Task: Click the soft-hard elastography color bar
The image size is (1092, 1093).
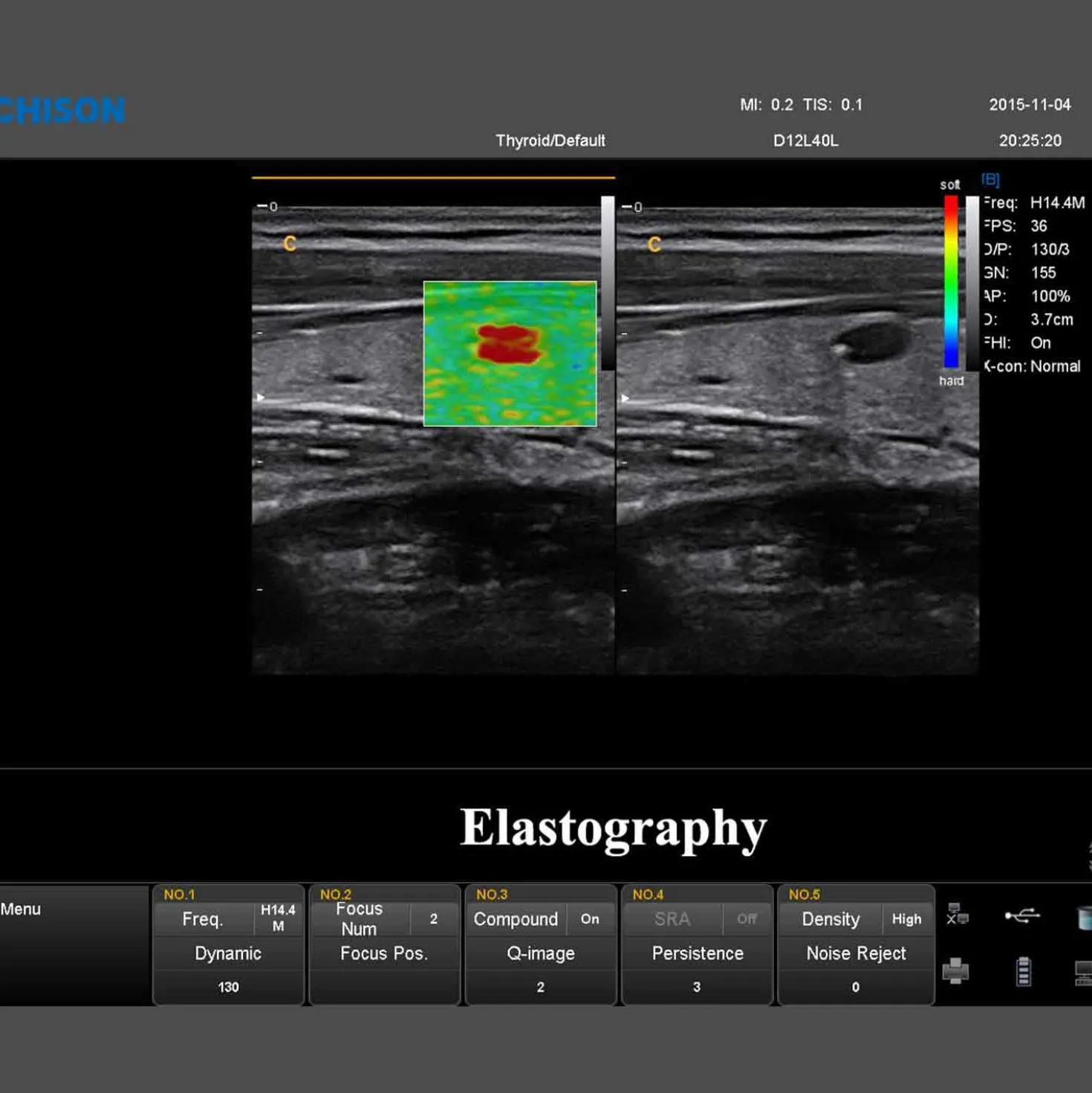Action: pyautogui.click(x=951, y=282)
